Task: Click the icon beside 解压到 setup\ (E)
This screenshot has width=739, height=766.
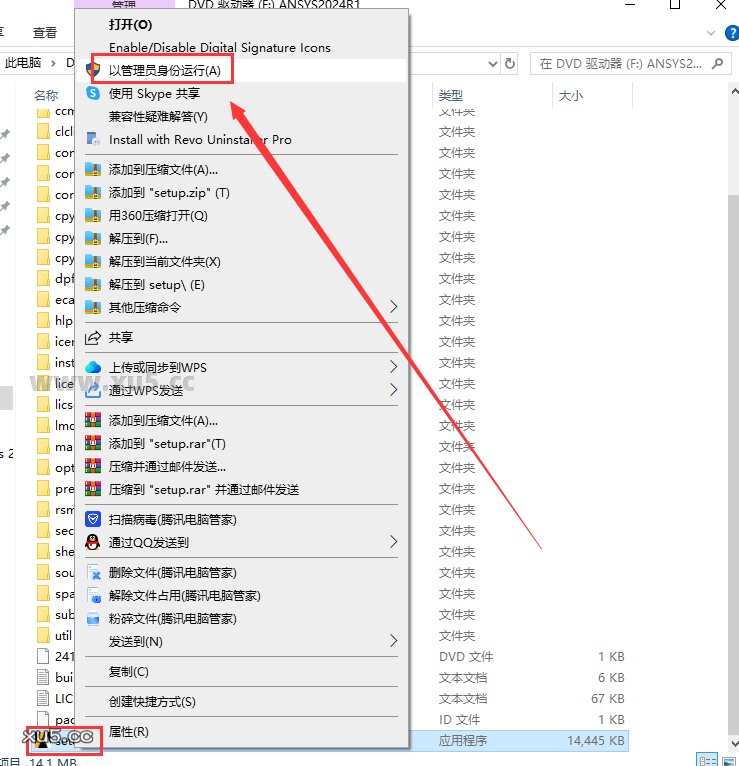Action: click(x=93, y=284)
